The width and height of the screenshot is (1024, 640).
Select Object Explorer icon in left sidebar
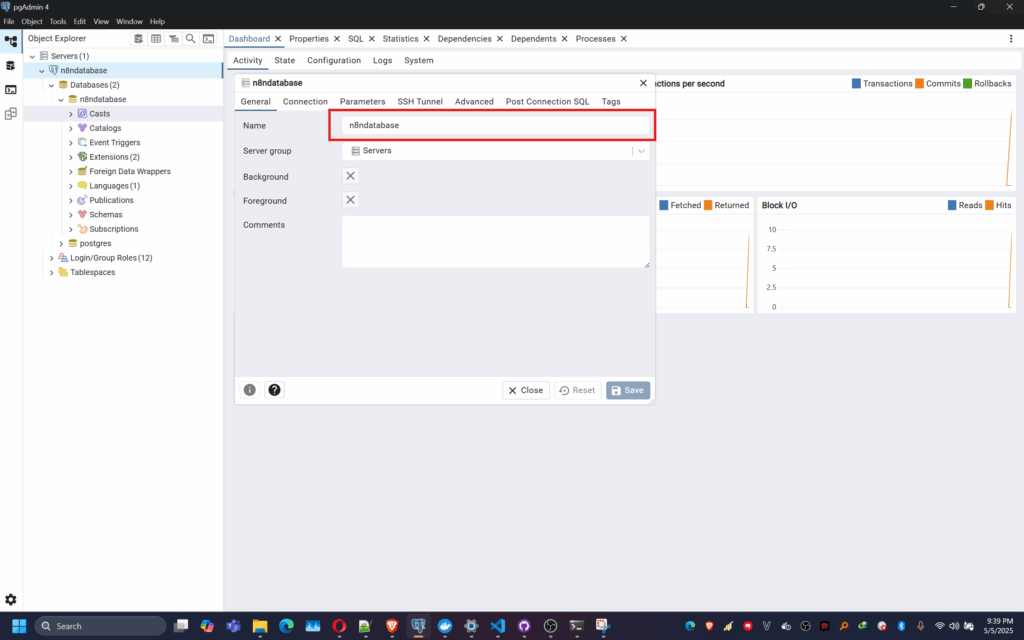pyautogui.click(x=11, y=41)
